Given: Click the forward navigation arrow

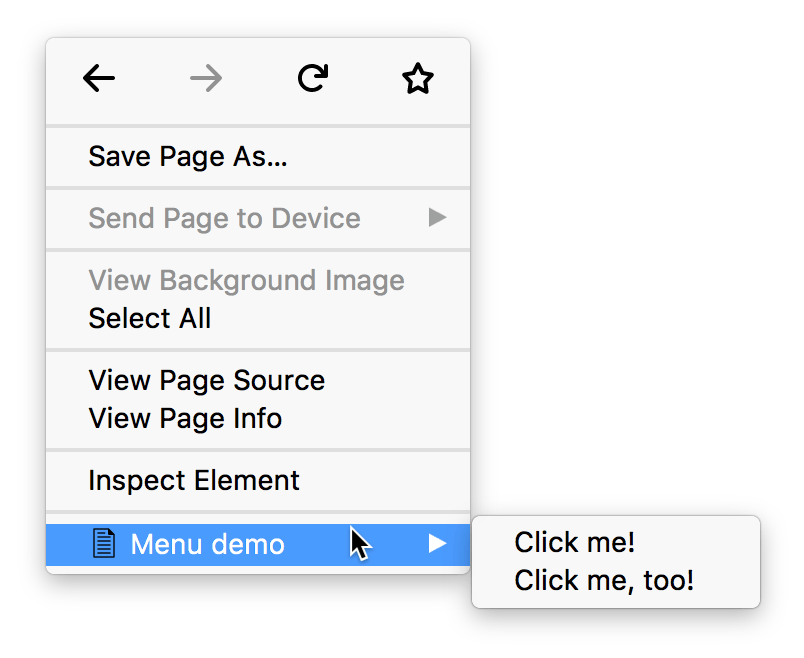Looking at the screenshot, I should [206, 79].
